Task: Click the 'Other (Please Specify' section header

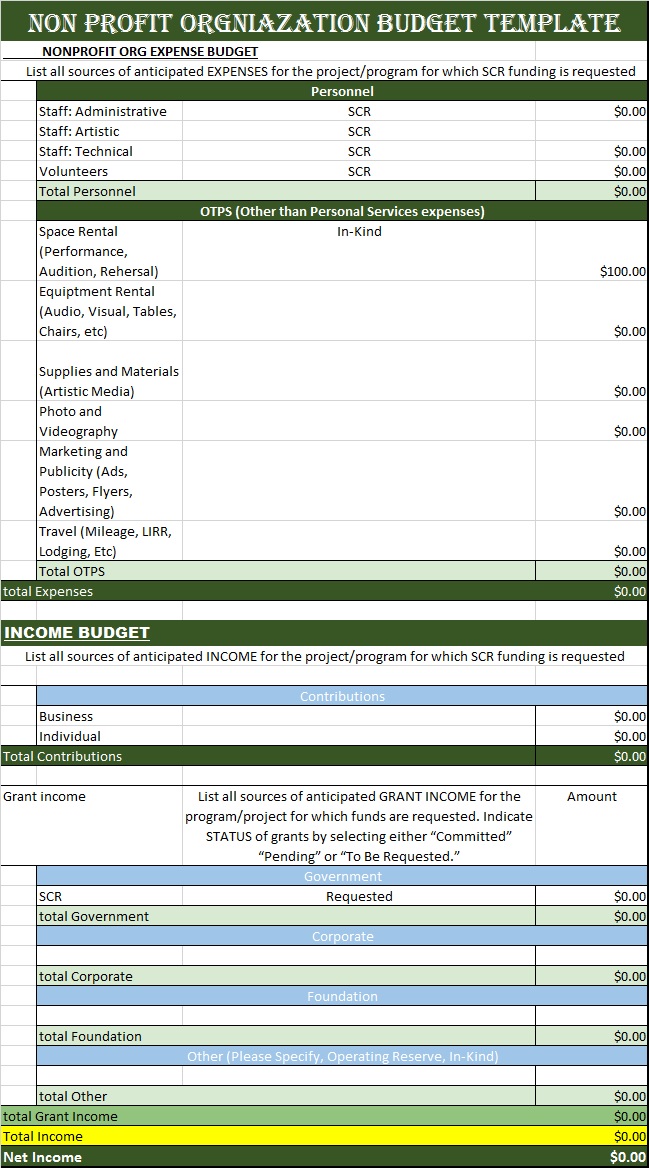Action: [x=342, y=1056]
